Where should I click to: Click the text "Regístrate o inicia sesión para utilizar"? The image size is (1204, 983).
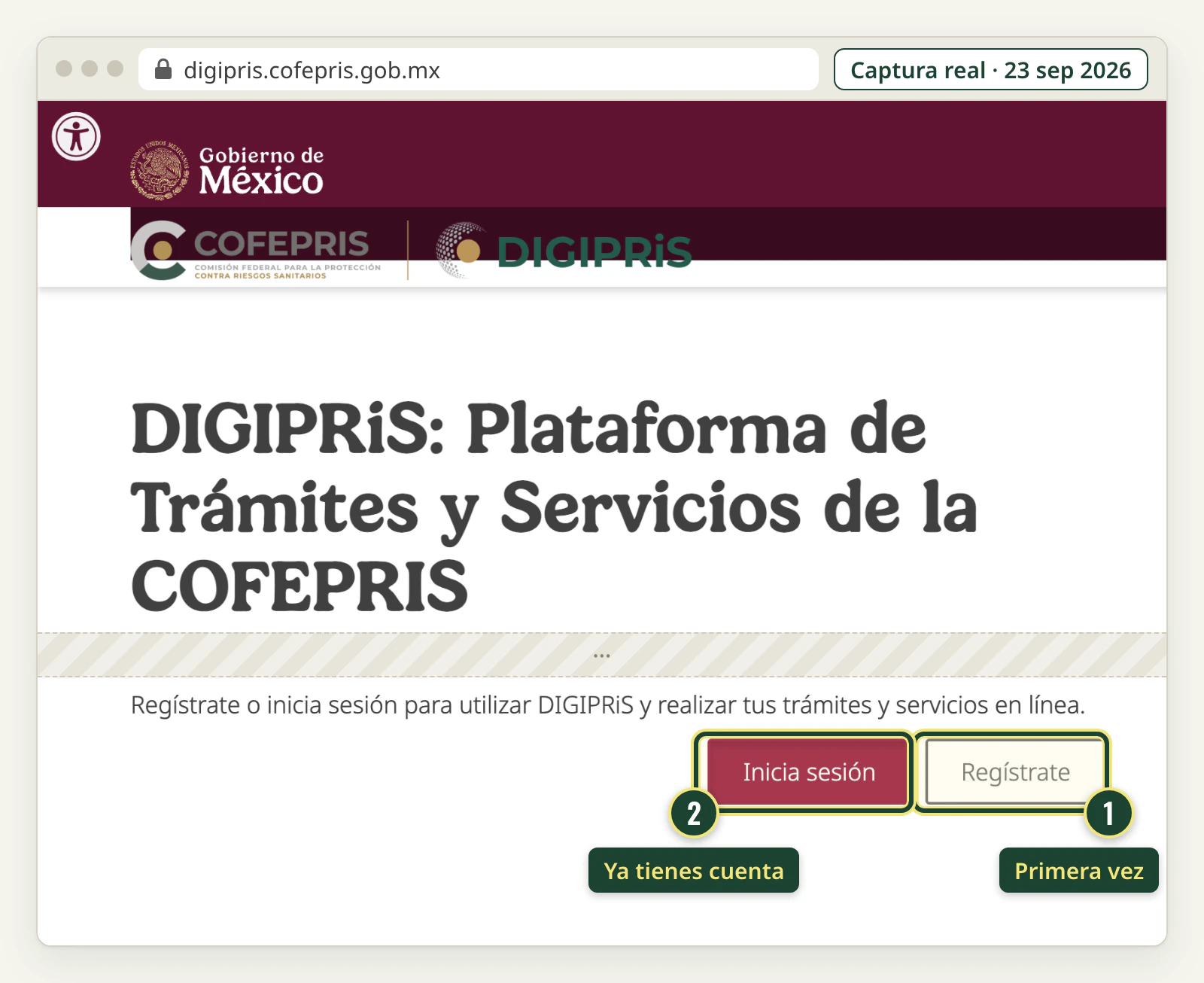pos(330,705)
